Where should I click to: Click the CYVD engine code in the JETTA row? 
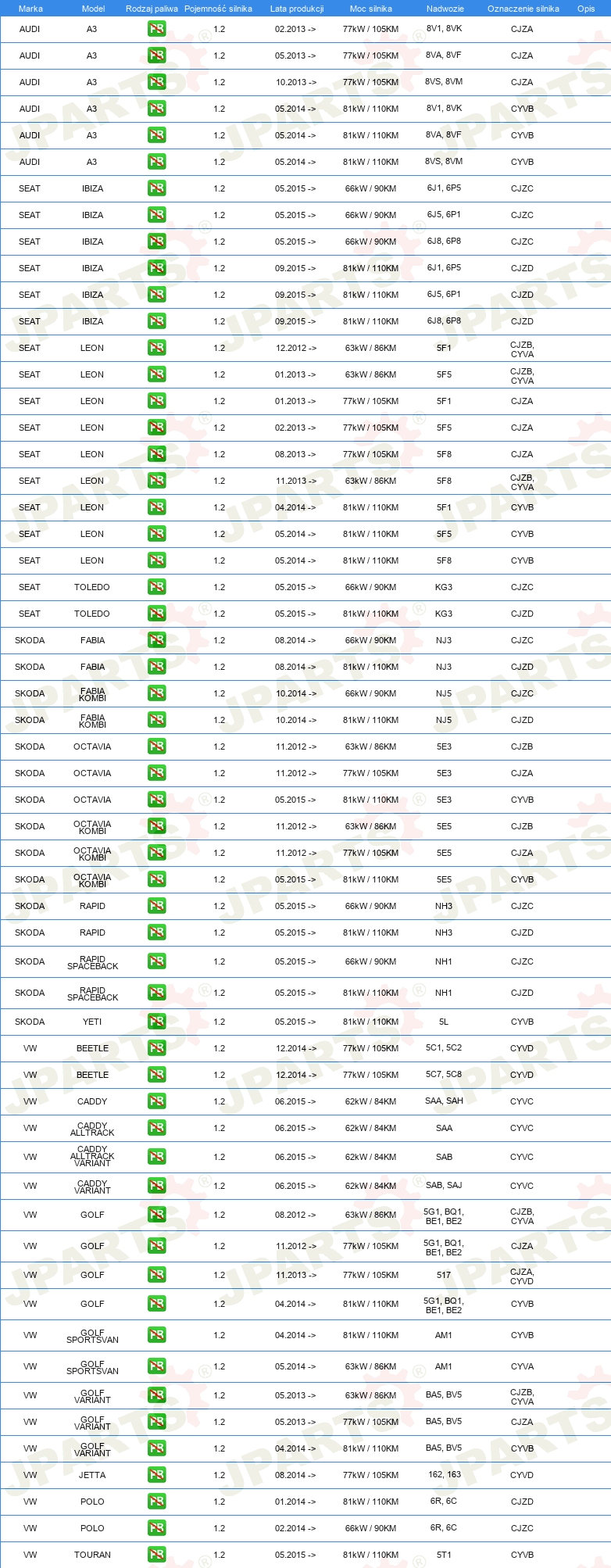(x=522, y=1474)
